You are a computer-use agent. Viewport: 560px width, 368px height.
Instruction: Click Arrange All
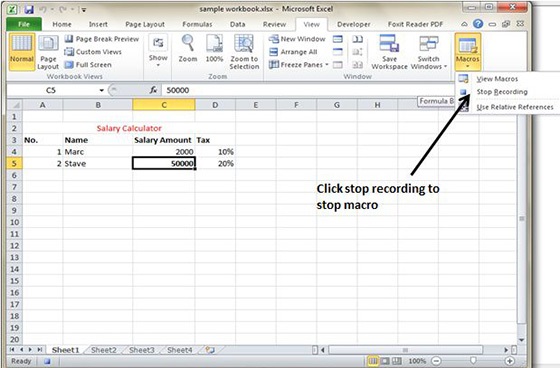(x=293, y=52)
